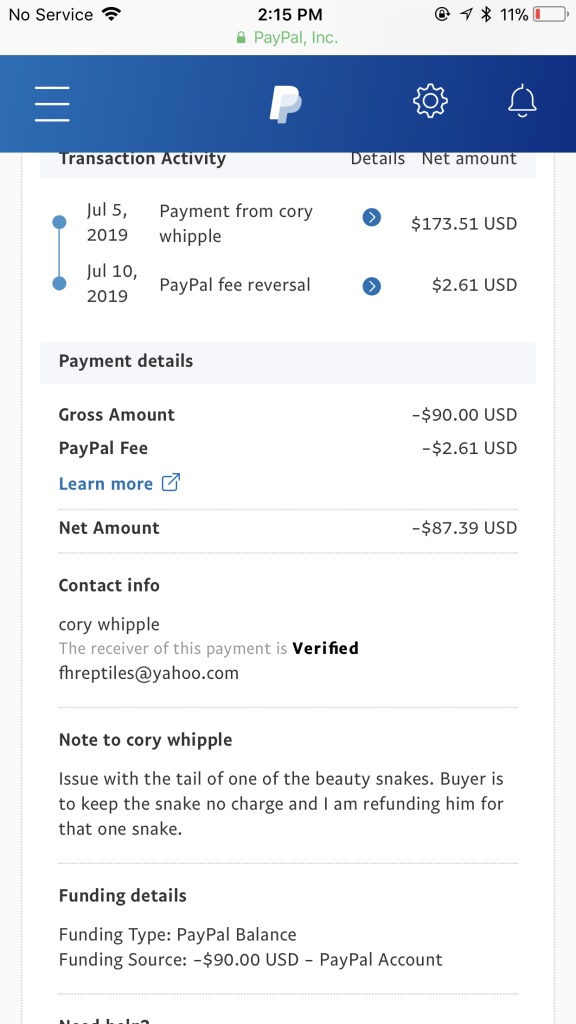Tap the green lock security icon
Image resolution: width=576 pixels, height=1024 pixels.
tap(242, 37)
